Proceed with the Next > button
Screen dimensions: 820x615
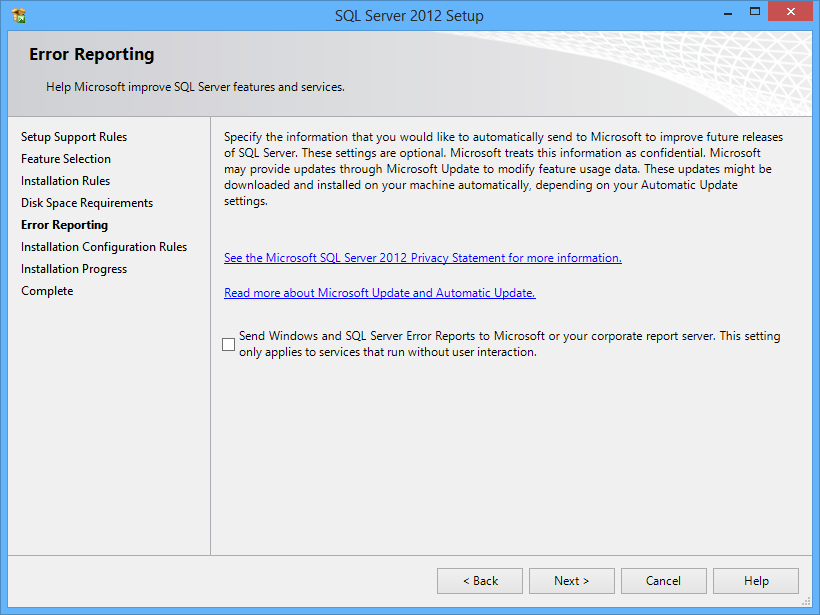[572, 581]
